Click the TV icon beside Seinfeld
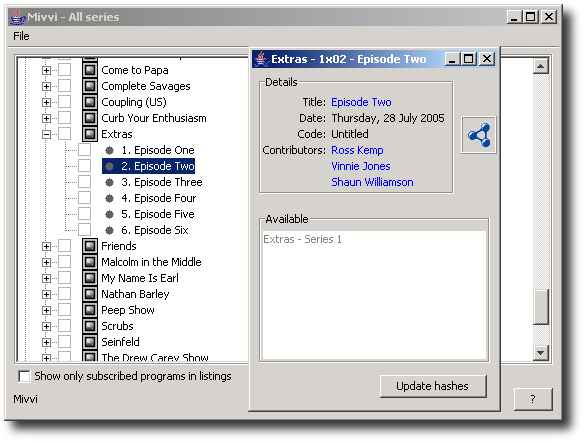Screen dimensions: 583x441 (x=90, y=342)
